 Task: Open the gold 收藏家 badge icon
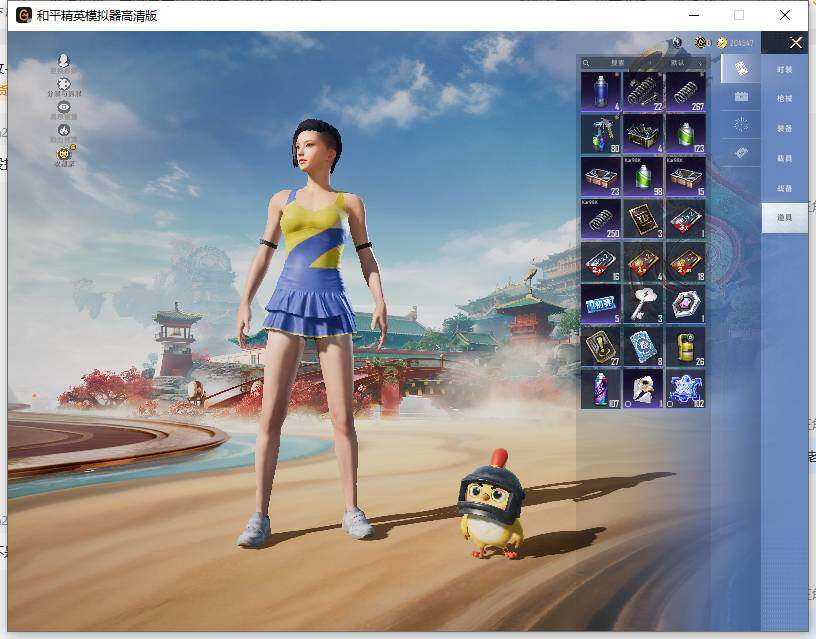point(64,153)
